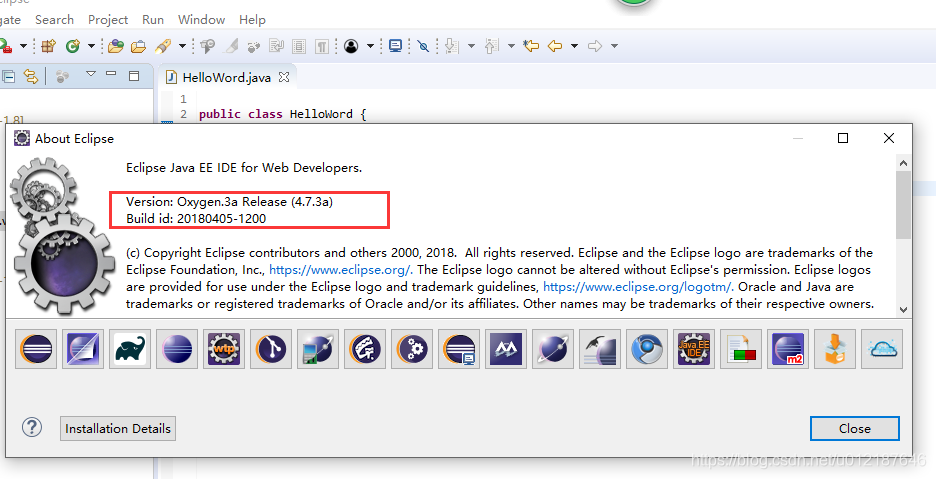Click the Search flashlight toolbar icon
Image resolution: width=936 pixels, height=479 pixels.
tap(162, 46)
